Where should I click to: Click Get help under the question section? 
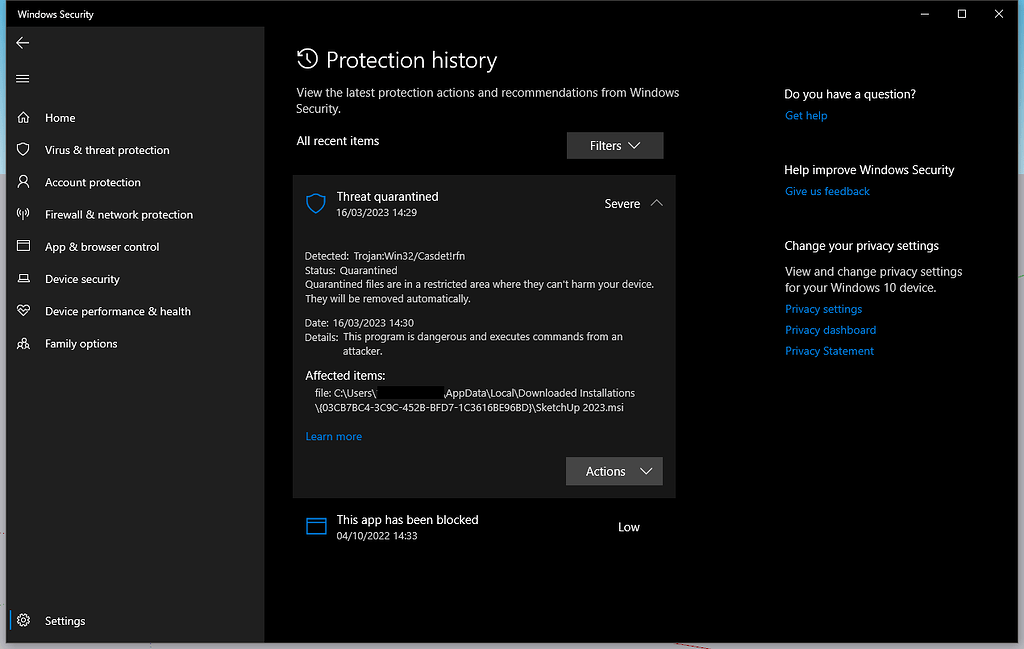(806, 115)
